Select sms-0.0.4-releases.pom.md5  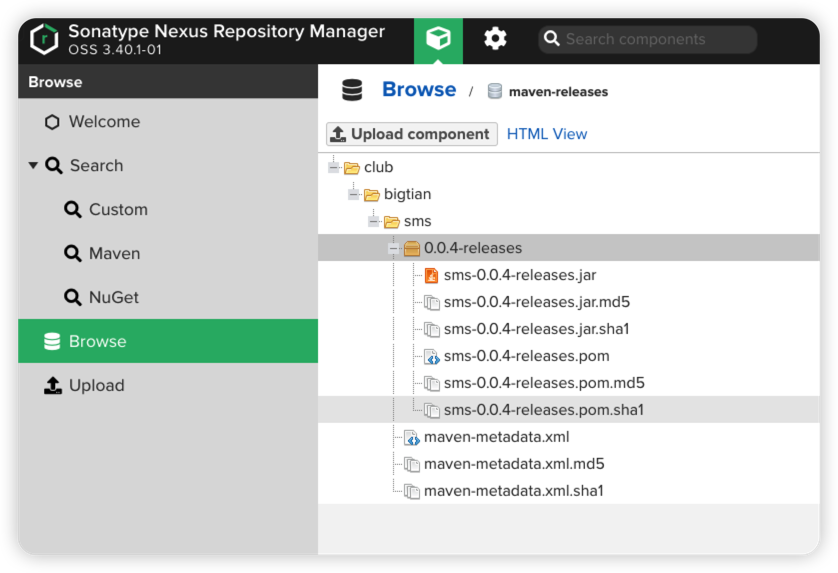(569, 383)
